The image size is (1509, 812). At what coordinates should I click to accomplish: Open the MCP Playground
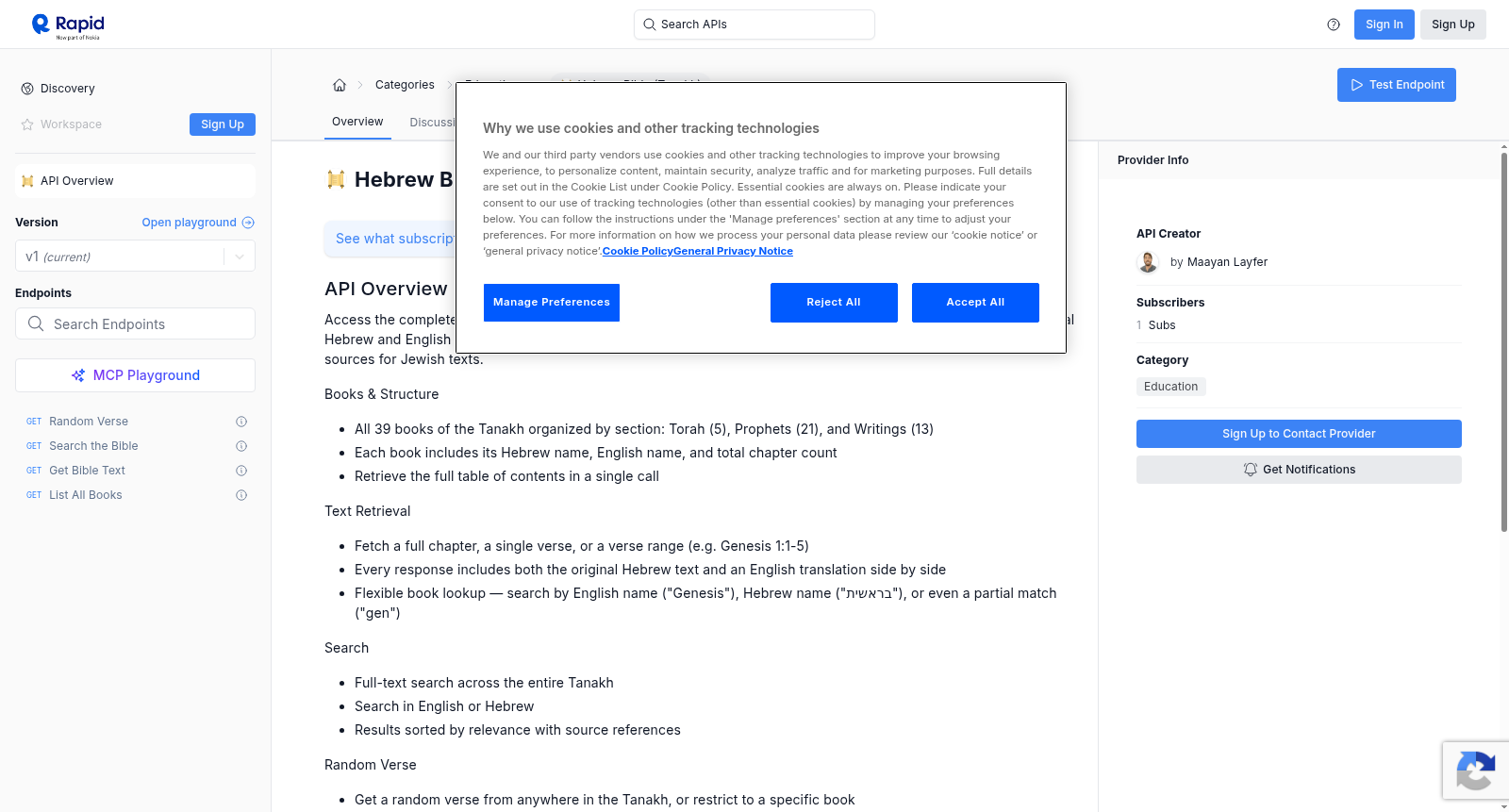tap(135, 375)
